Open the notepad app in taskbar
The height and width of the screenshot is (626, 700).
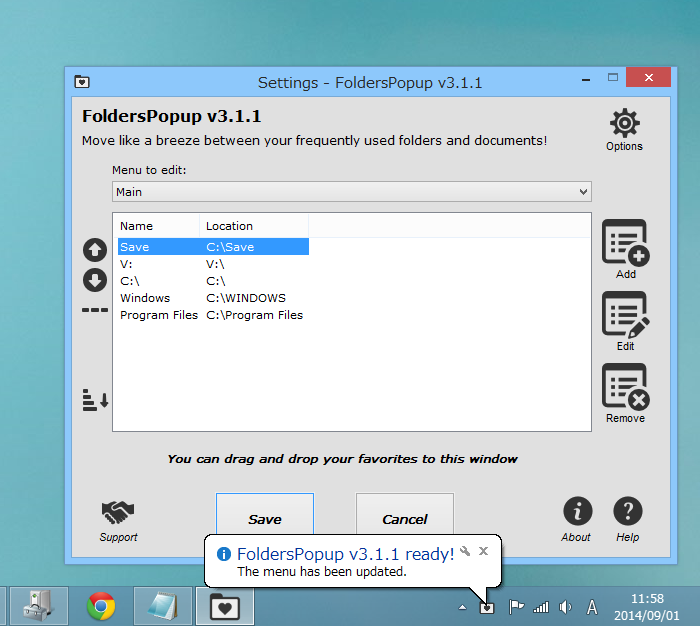(x=163, y=606)
